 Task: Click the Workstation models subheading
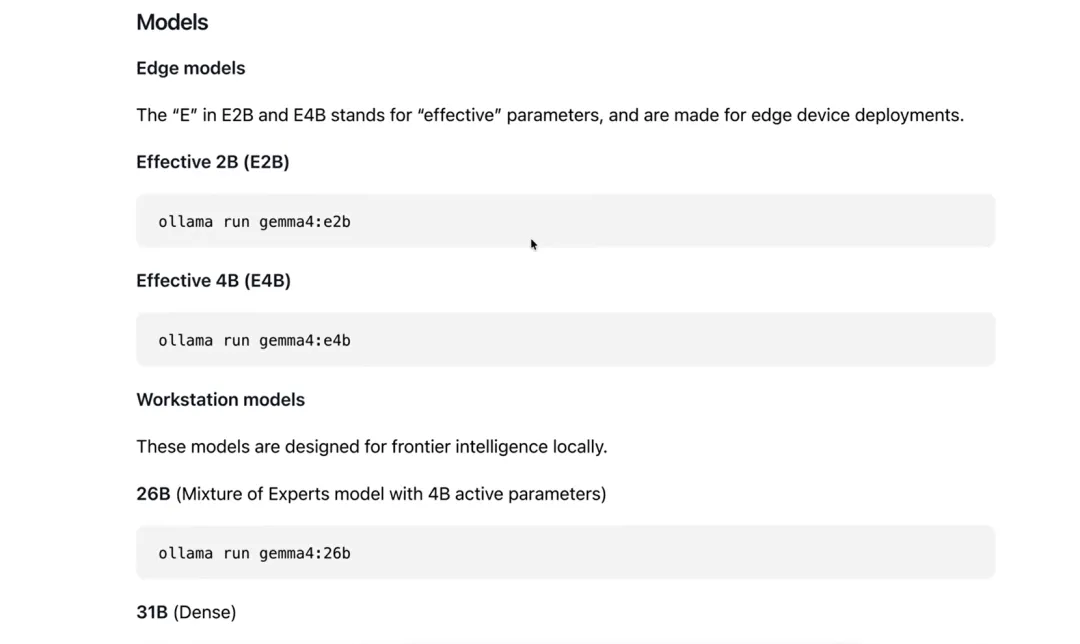point(220,399)
